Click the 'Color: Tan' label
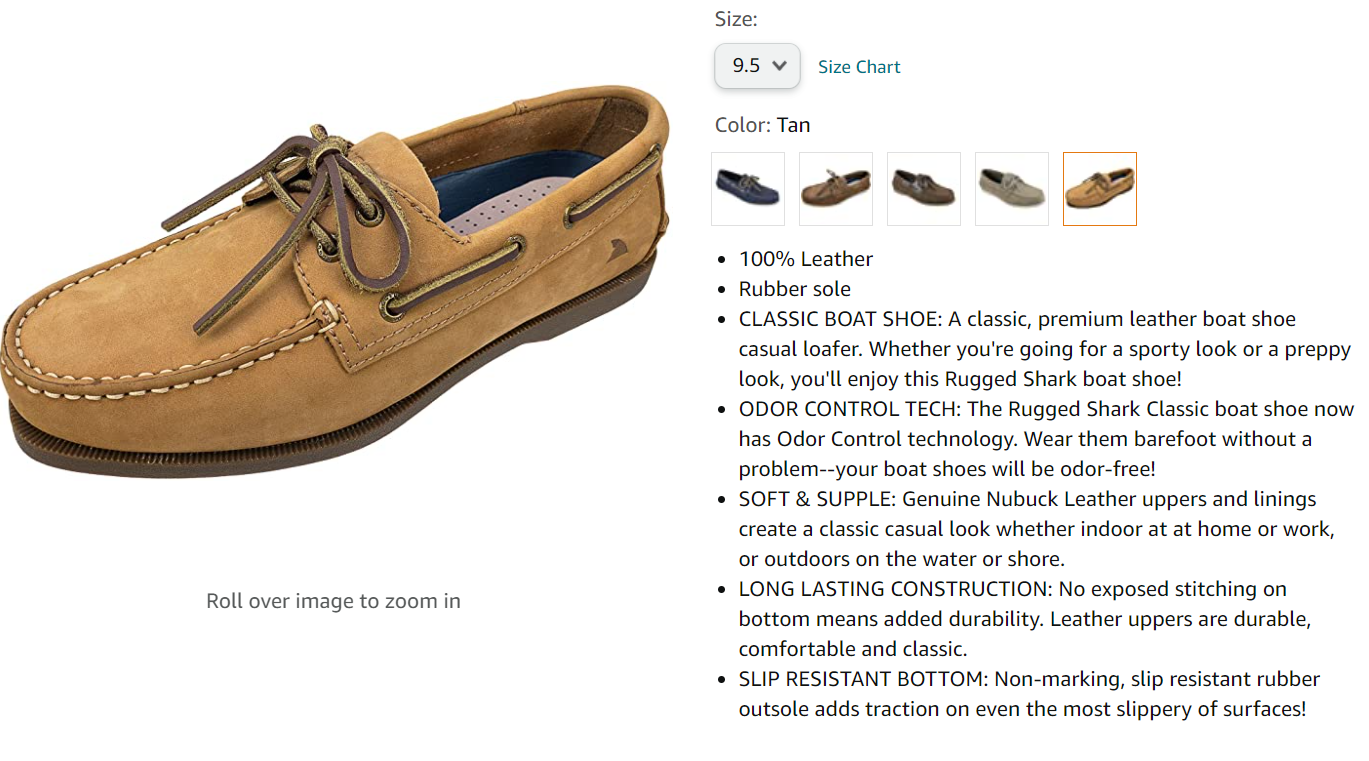Screen dimensions: 1369x761 coord(762,125)
